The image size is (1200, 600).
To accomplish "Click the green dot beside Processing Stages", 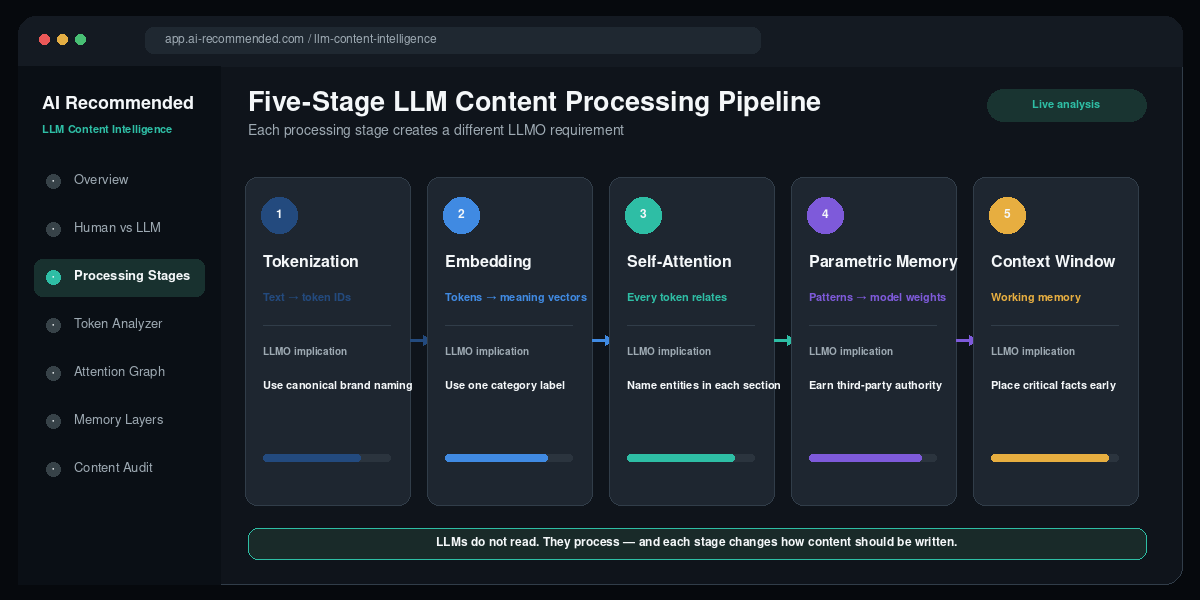I will click(x=54, y=277).
